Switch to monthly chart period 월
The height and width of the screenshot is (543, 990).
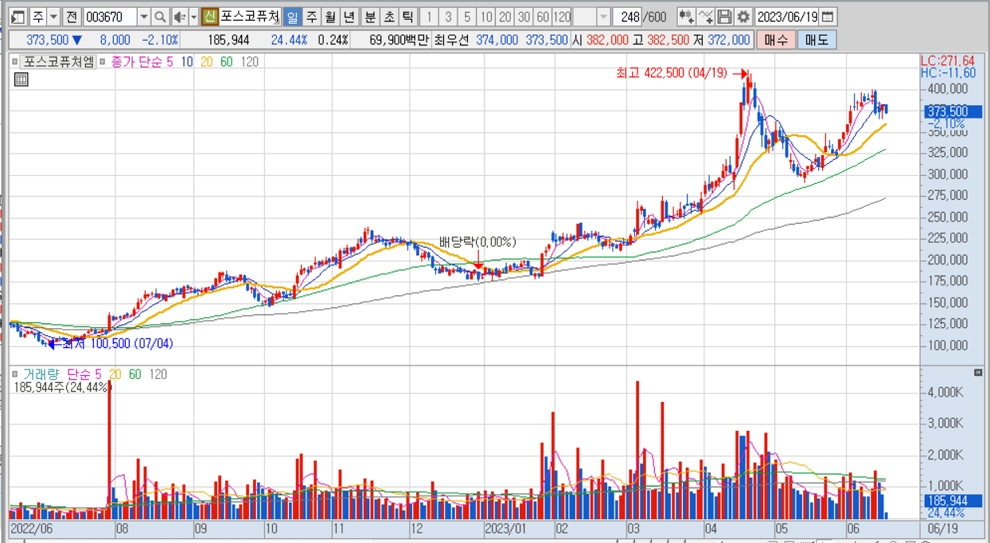(329, 17)
